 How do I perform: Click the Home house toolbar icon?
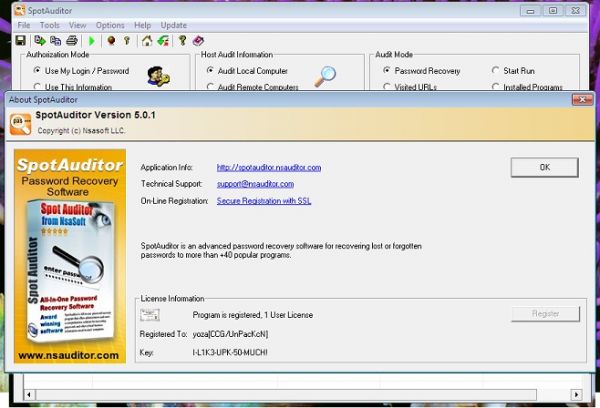pos(147,40)
